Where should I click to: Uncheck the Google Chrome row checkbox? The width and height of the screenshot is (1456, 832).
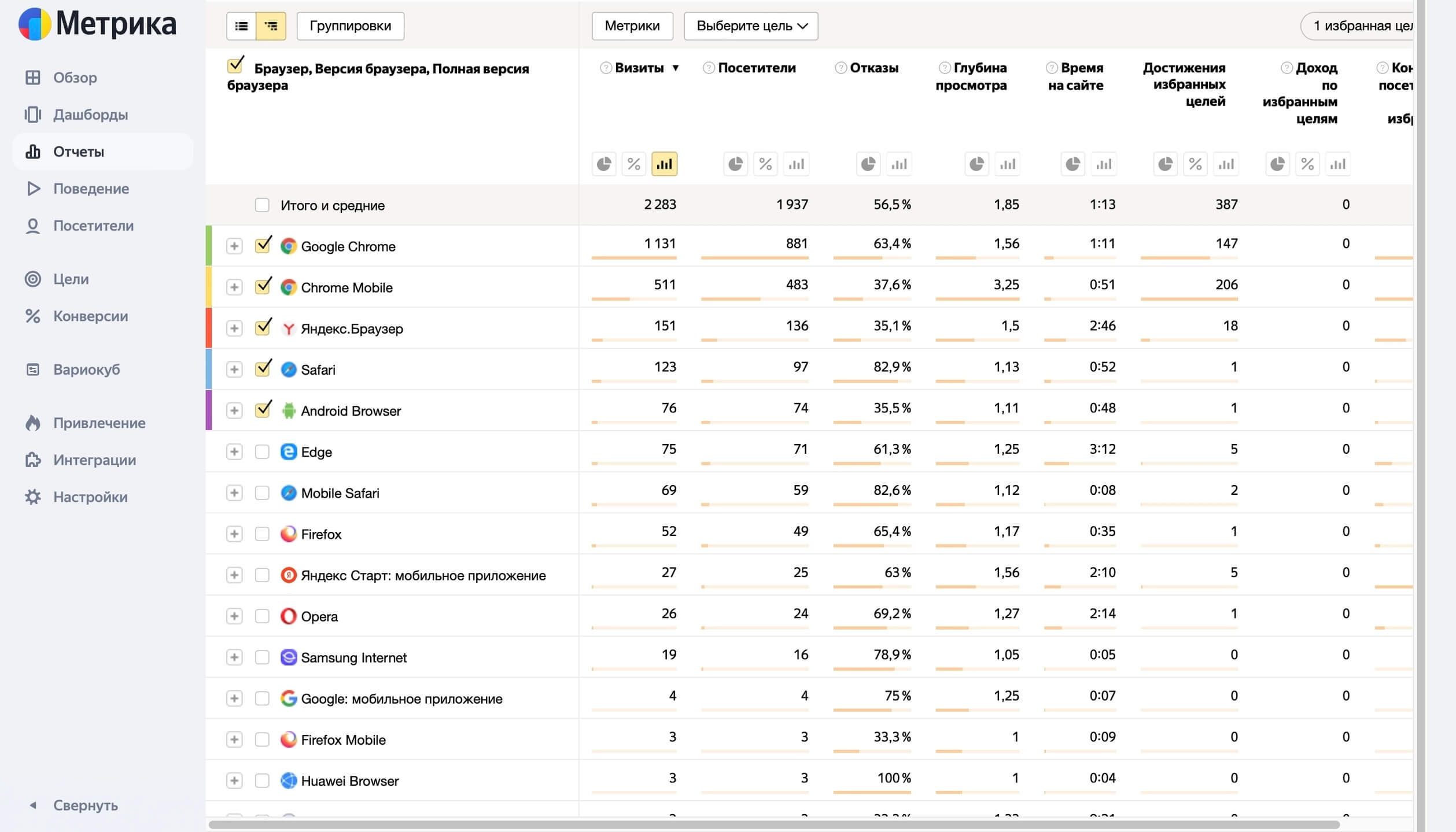click(x=263, y=246)
